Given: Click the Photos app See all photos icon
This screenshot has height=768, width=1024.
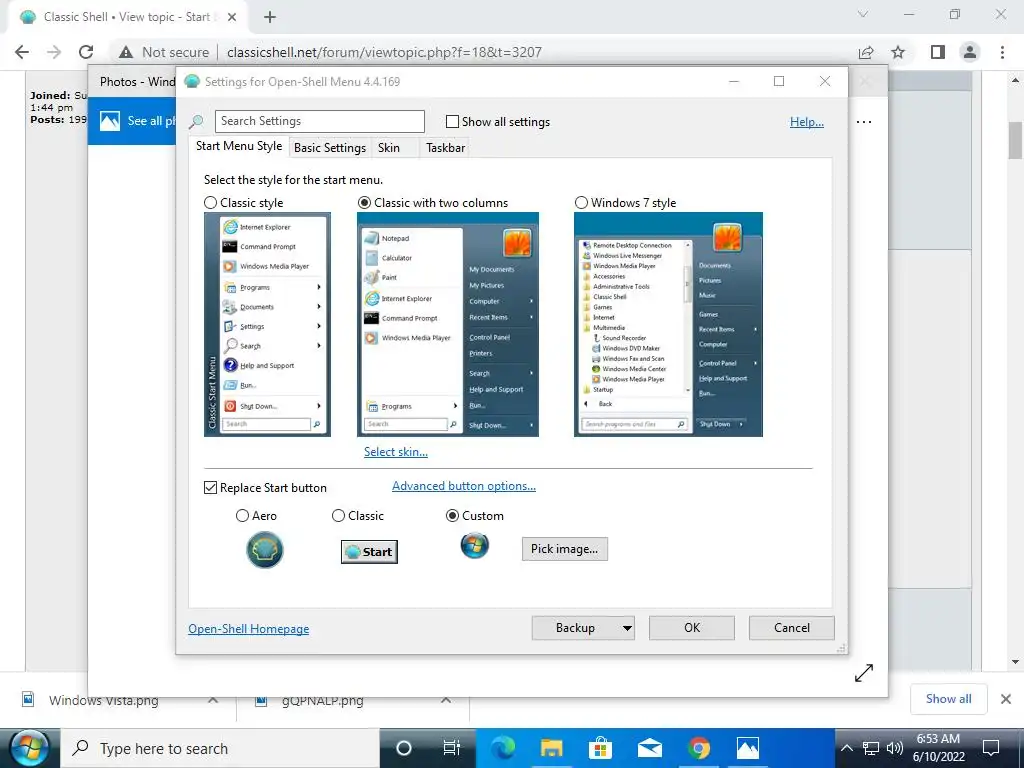Looking at the screenshot, I should click(110, 121).
